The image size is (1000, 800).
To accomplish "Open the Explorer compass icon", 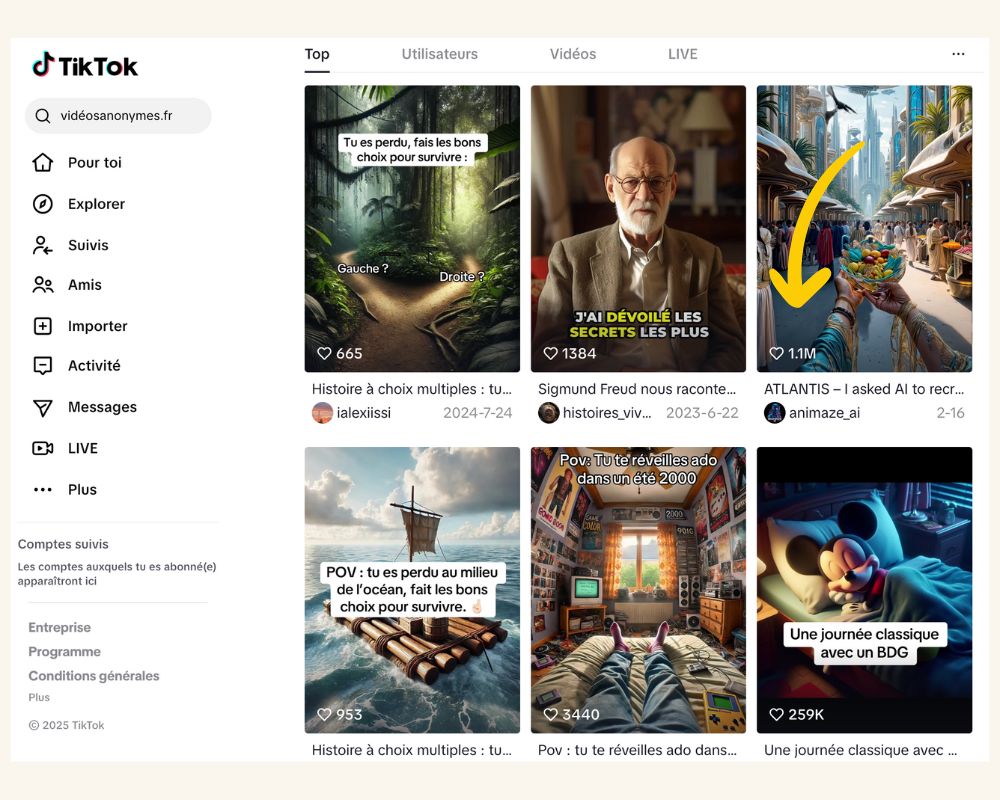I will click(x=42, y=204).
